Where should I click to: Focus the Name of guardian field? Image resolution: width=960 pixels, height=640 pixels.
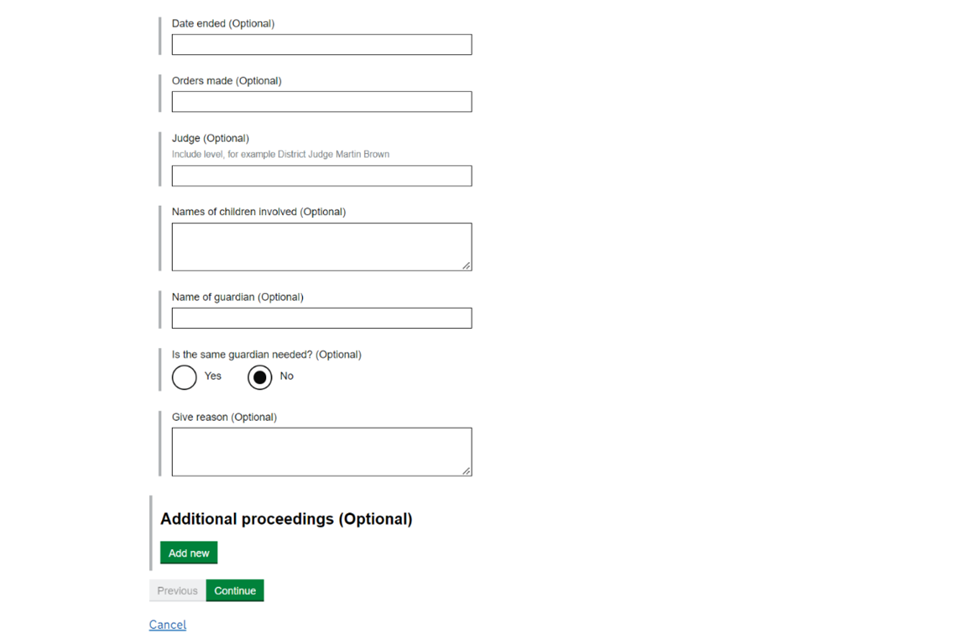tap(321, 318)
